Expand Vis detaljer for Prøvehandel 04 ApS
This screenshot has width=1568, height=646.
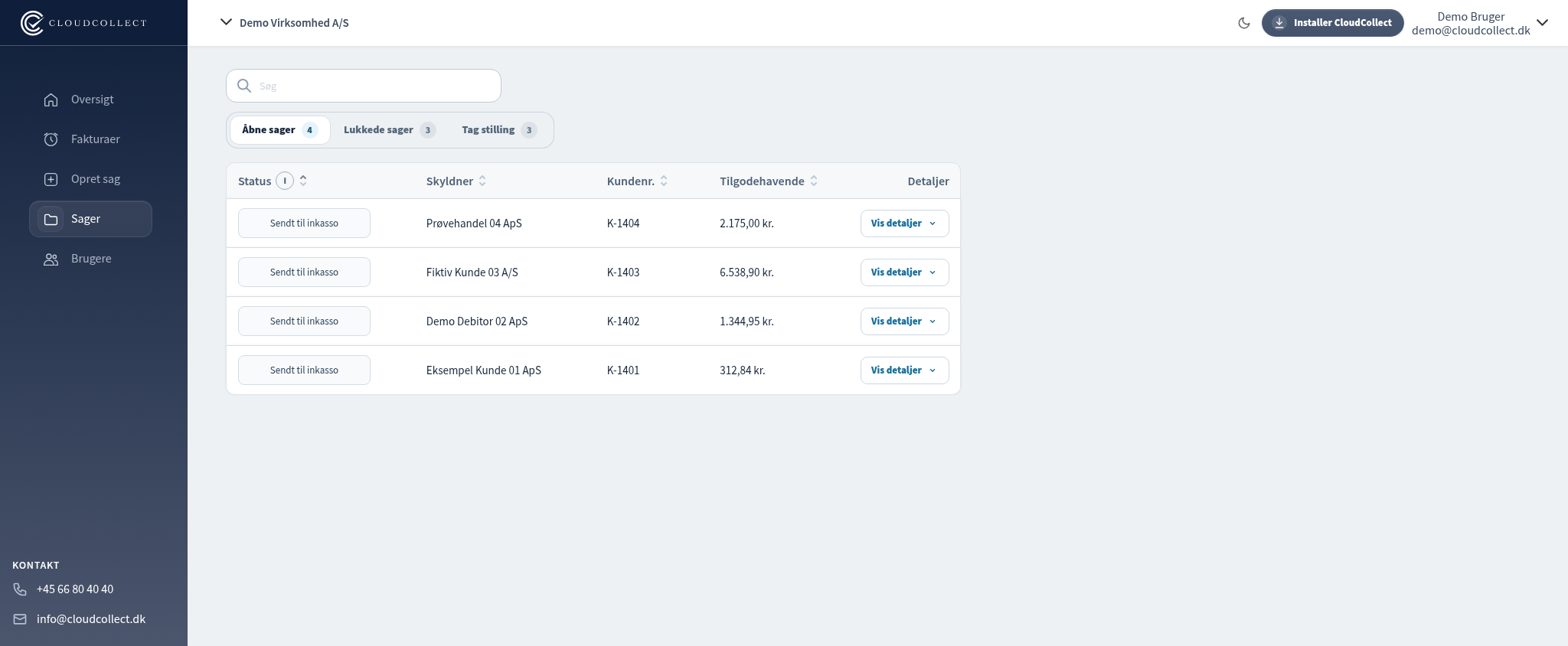tap(904, 223)
